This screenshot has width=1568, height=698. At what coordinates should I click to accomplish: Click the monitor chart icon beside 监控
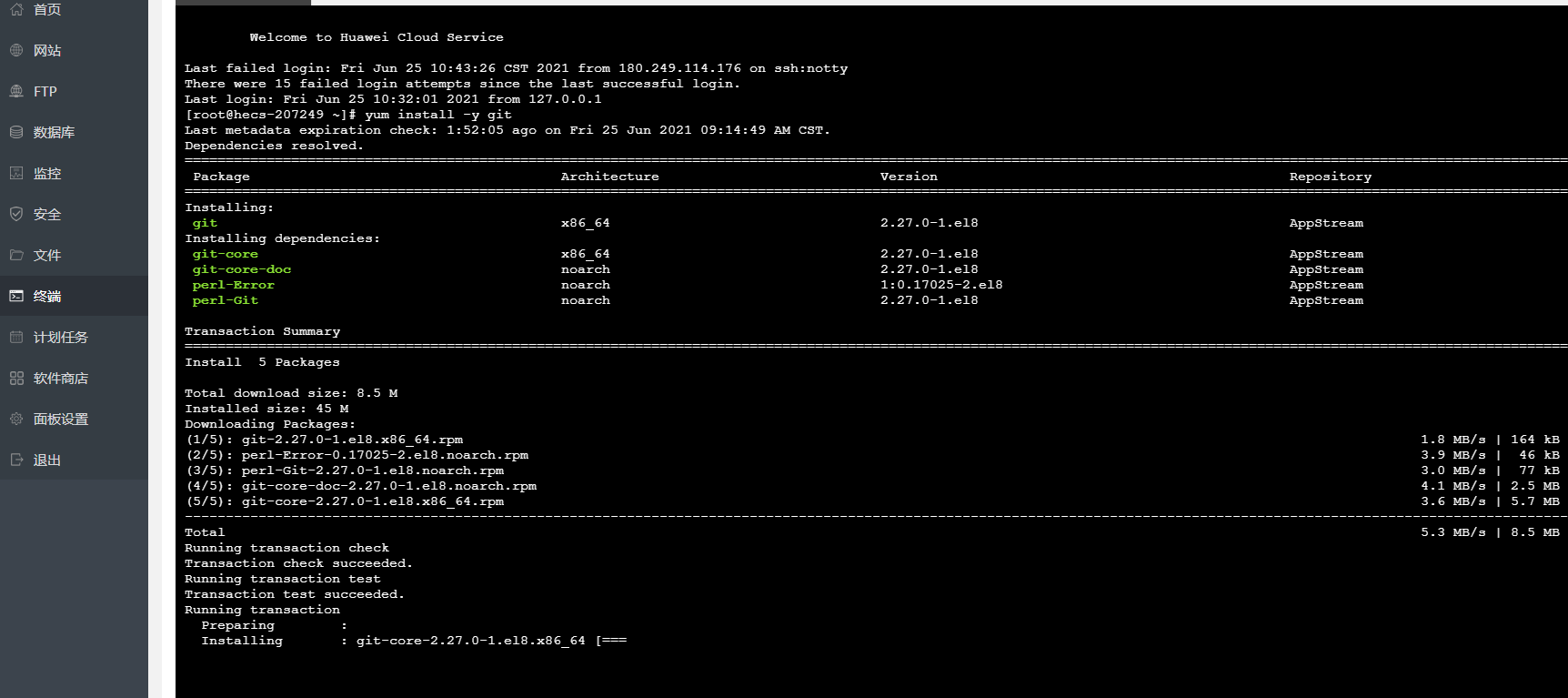tap(16, 173)
